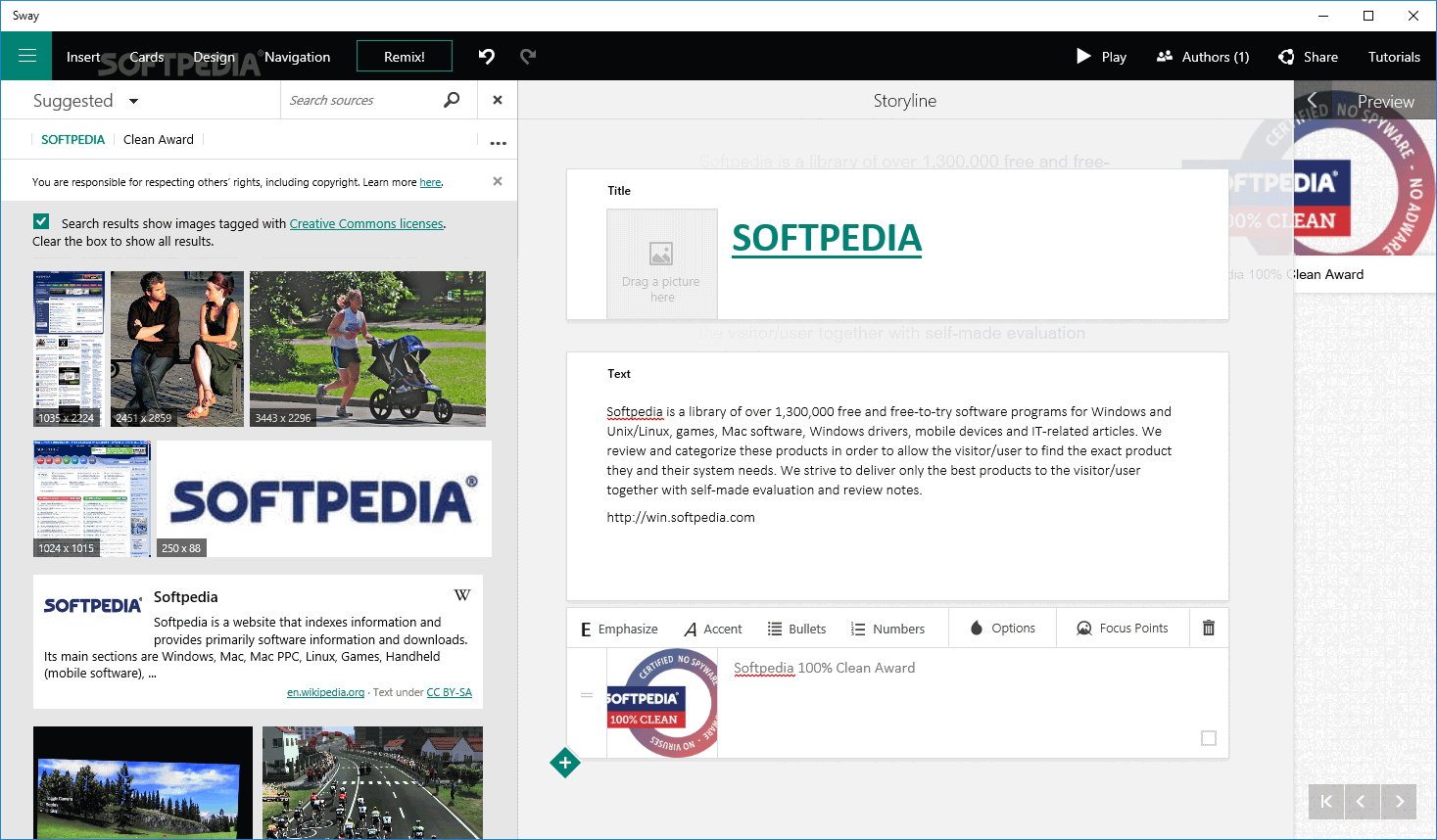Open the Creative Commons licenses link
Screen dimensions: 1437x840
[x=365, y=223]
